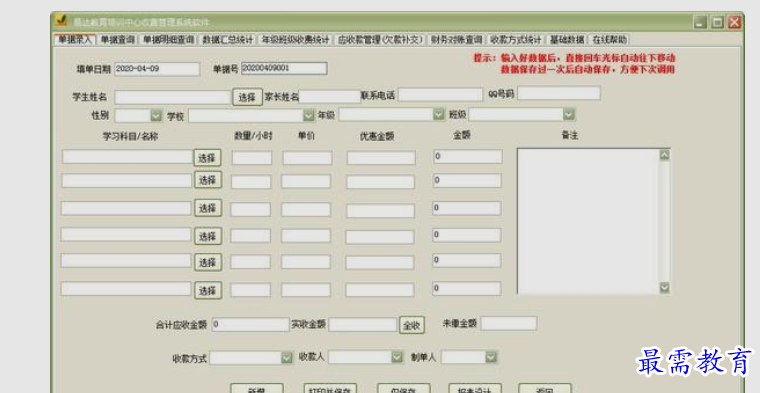Close the fee management window
Screen dimensions: 760x393
pyautogui.click(x=735, y=22)
